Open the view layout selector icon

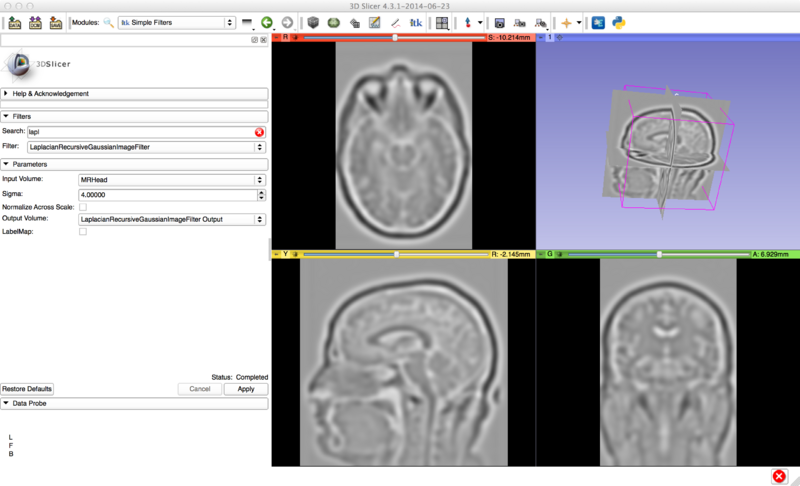[442, 23]
